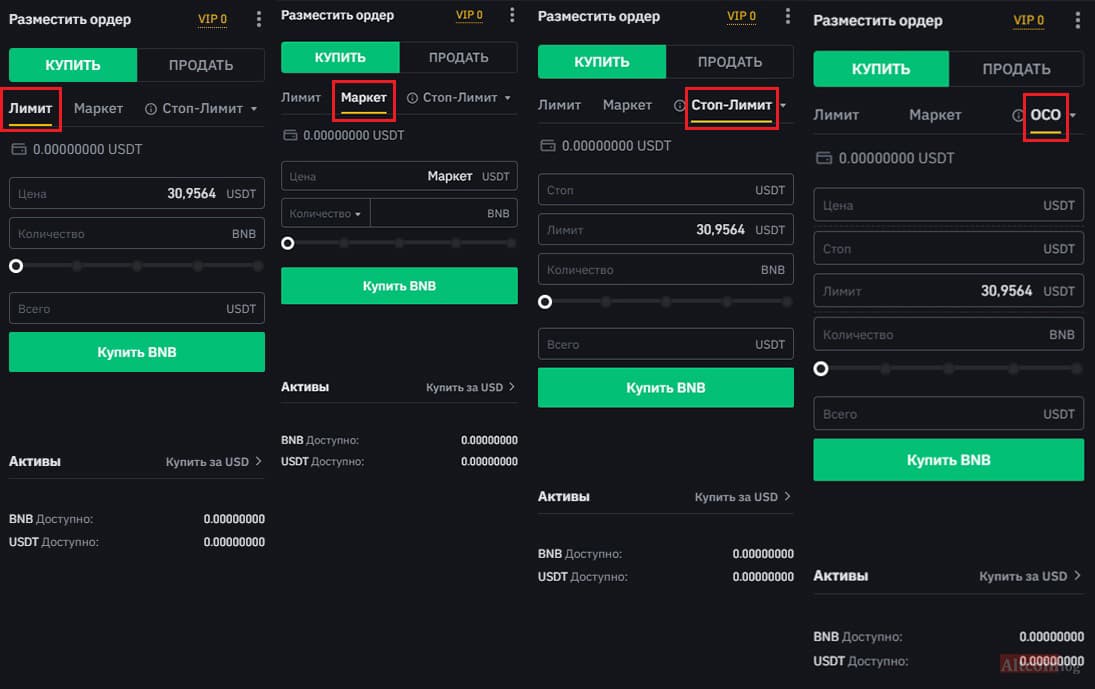This screenshot has width=1095, height=689.
Task: Expand Стоп-Лимит order type arrow in Market panel
Action: click(508, 98)
